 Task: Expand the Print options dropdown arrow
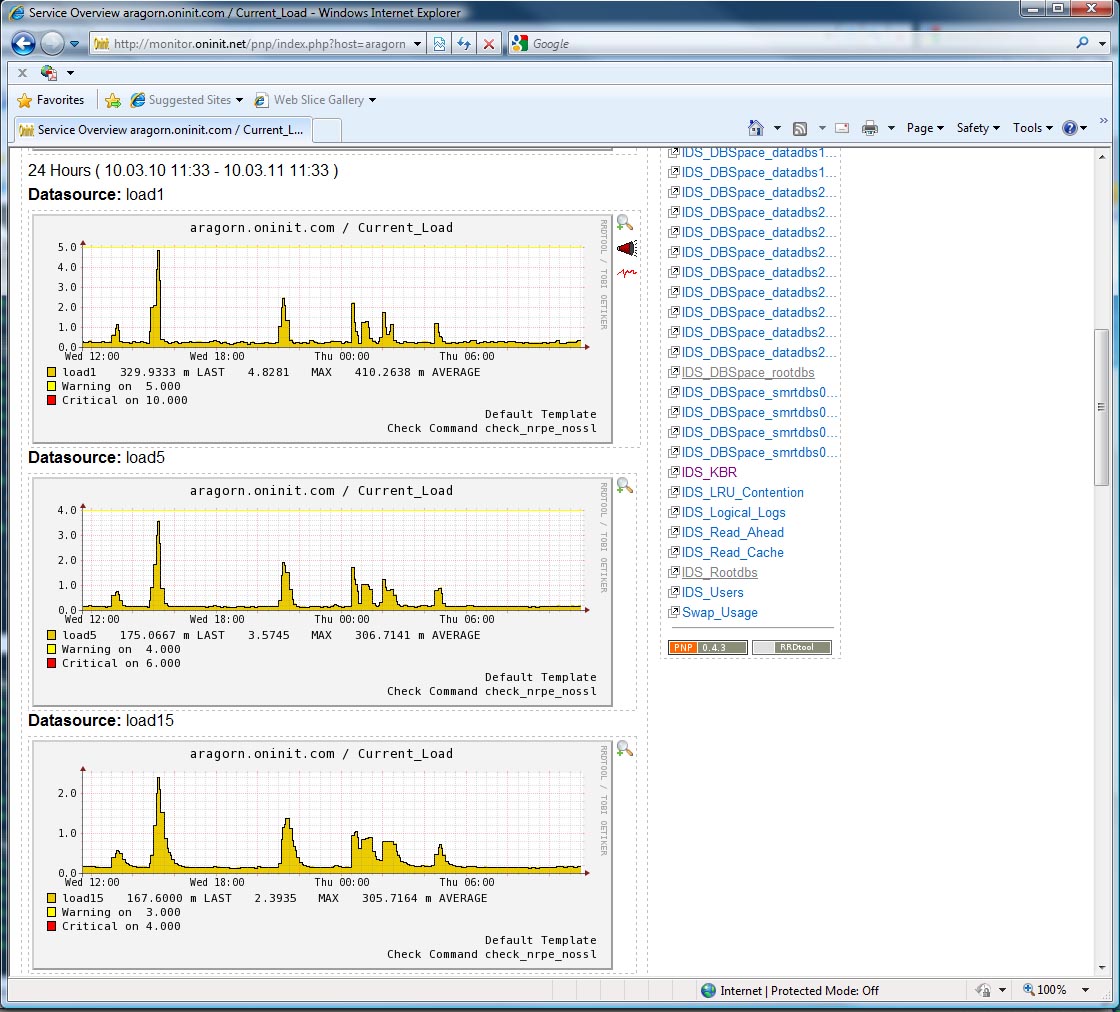click(x=891, y=129)
